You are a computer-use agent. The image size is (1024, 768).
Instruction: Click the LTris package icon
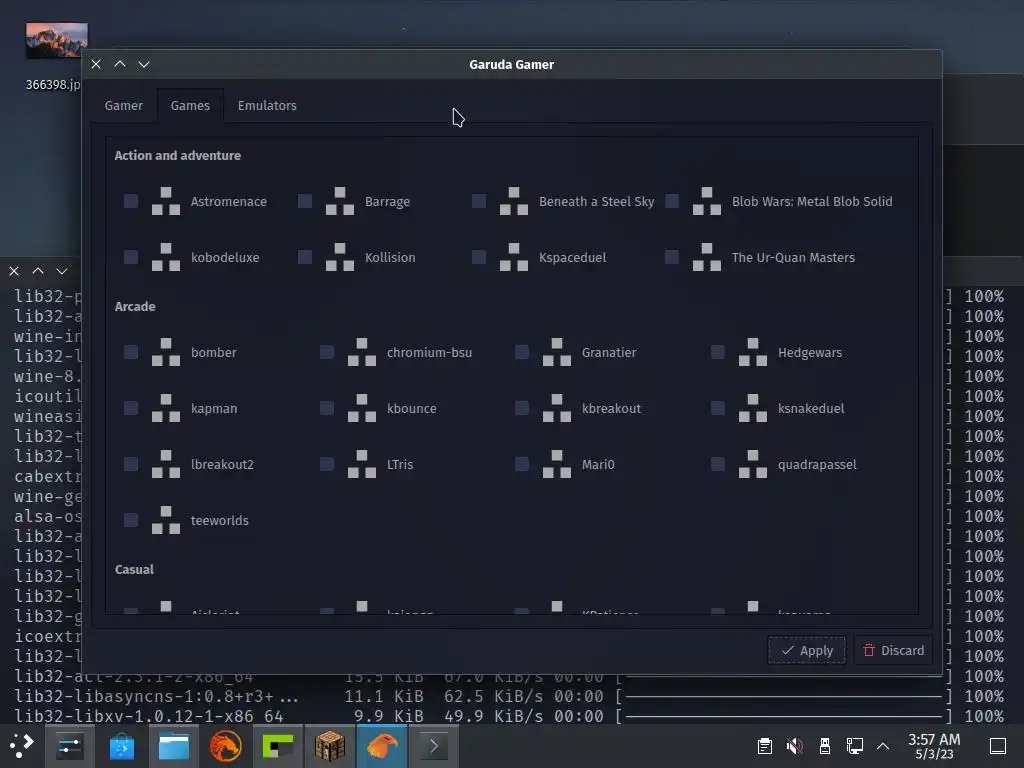tap(362, 464)
